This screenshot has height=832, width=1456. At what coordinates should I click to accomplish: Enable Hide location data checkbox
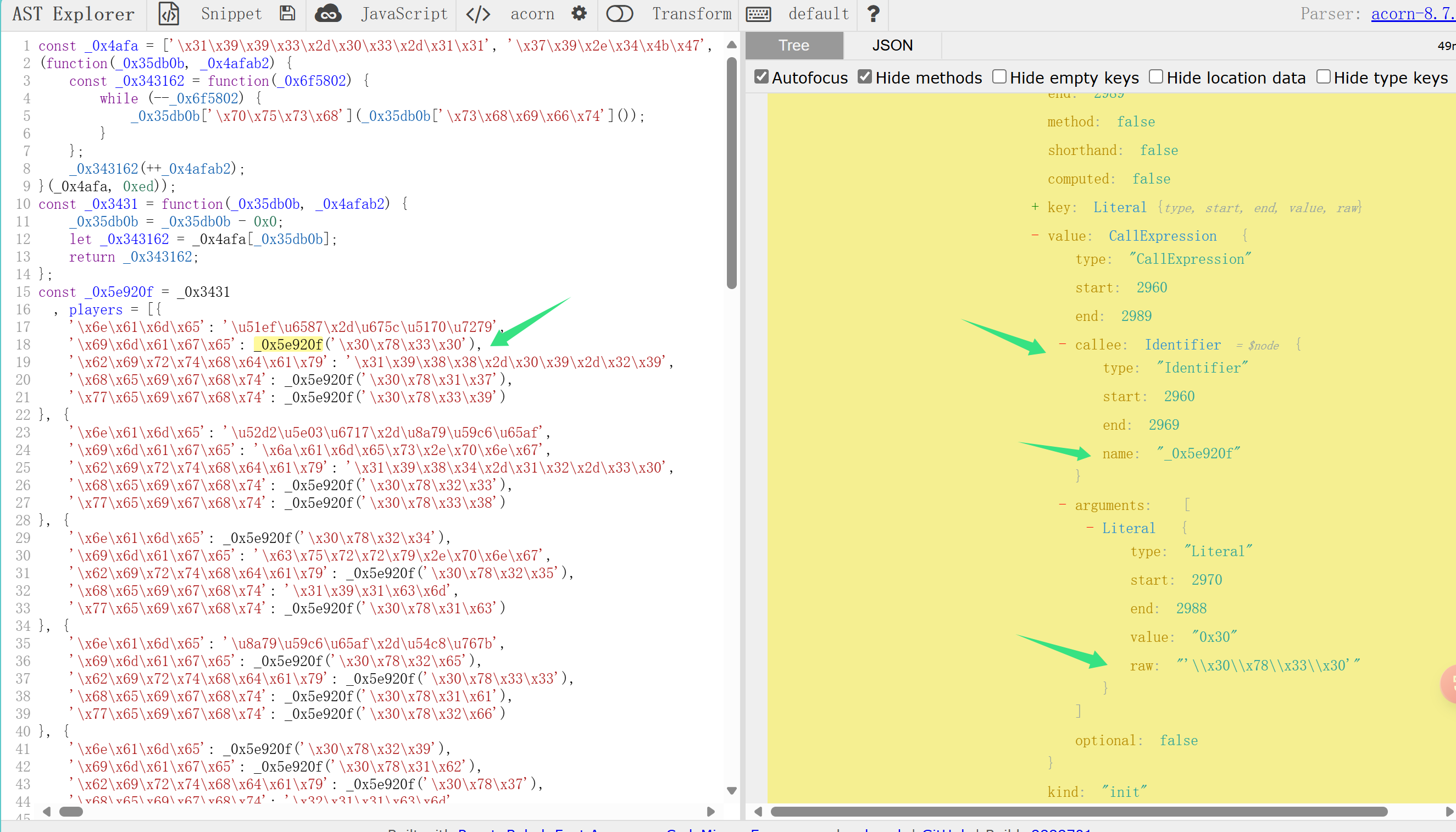(1155, 76)
